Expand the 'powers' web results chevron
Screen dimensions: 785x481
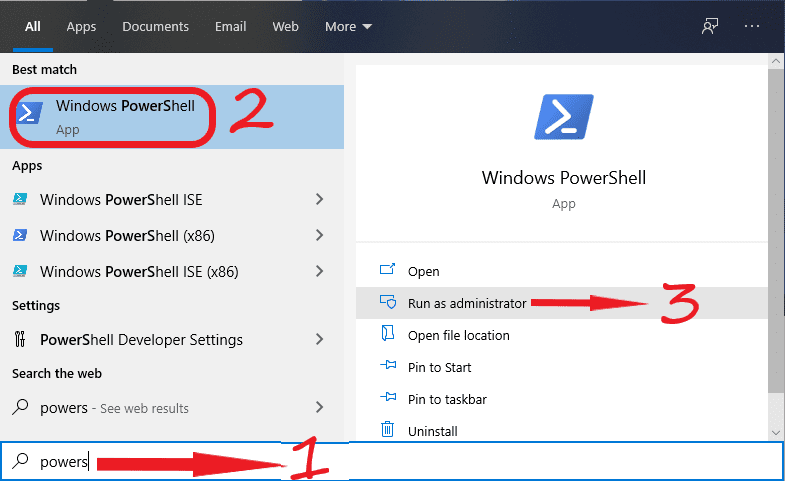click(319, 407)
